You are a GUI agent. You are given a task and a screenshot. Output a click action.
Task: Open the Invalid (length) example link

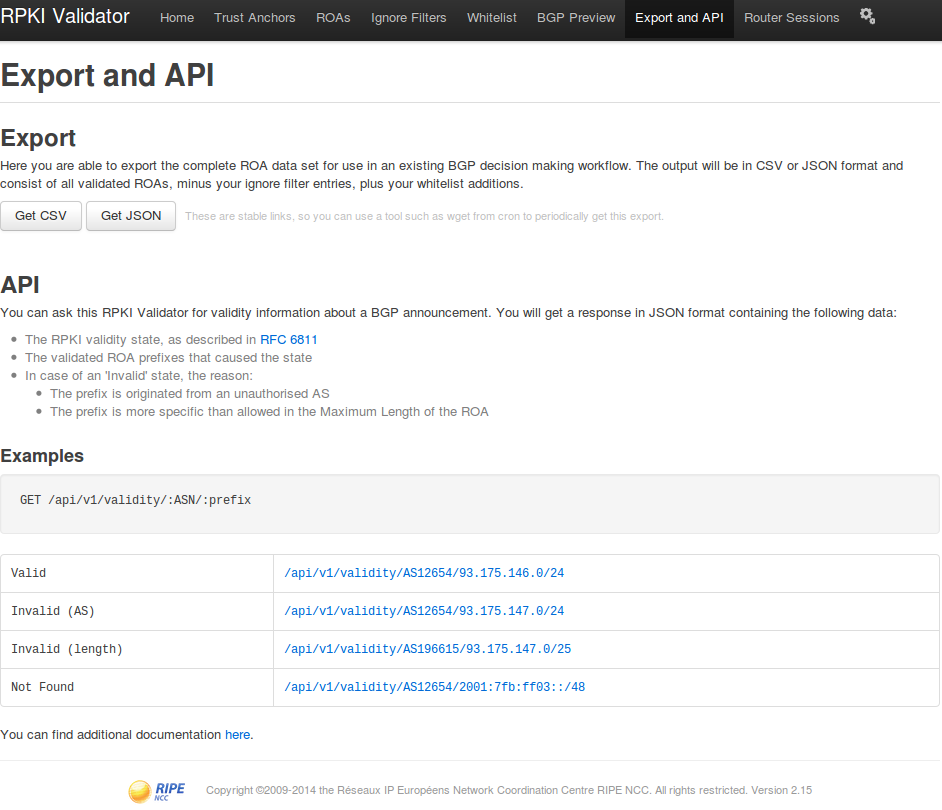click(428, 649)
